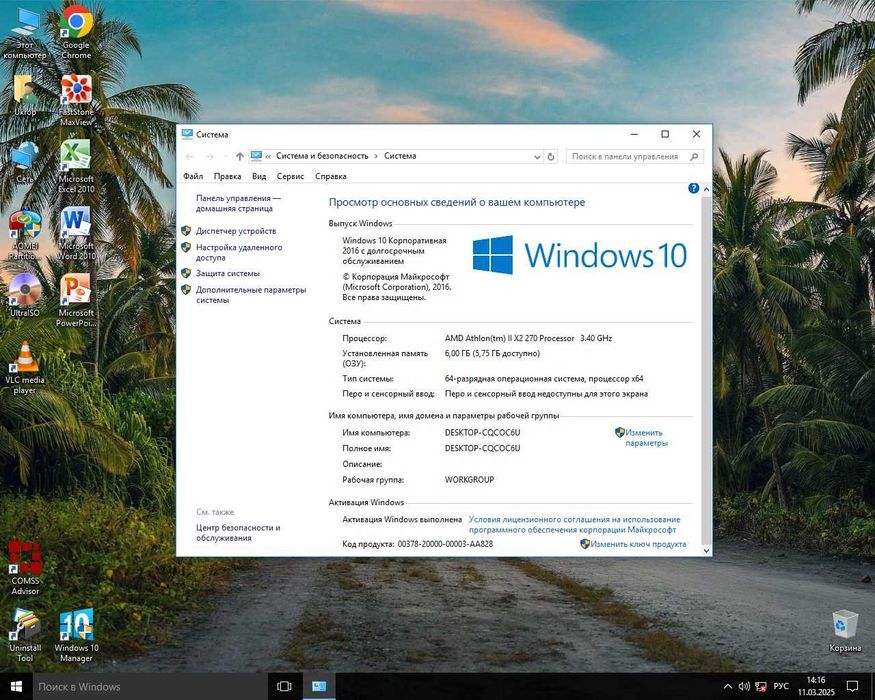Click the 6,00 ГБ installed memory value

492,353
